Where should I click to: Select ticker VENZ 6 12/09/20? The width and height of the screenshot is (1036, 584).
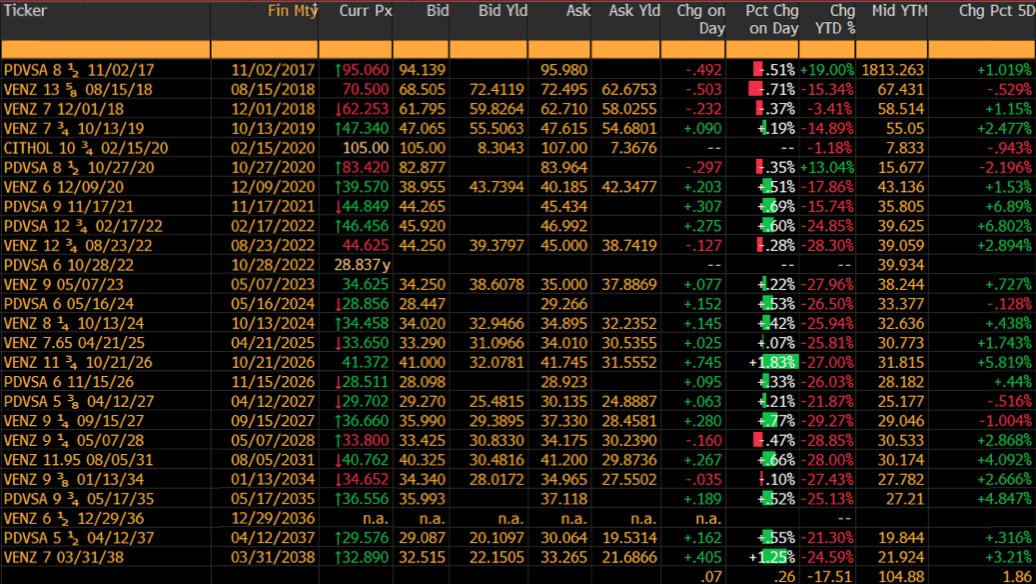tap(63, 187)
